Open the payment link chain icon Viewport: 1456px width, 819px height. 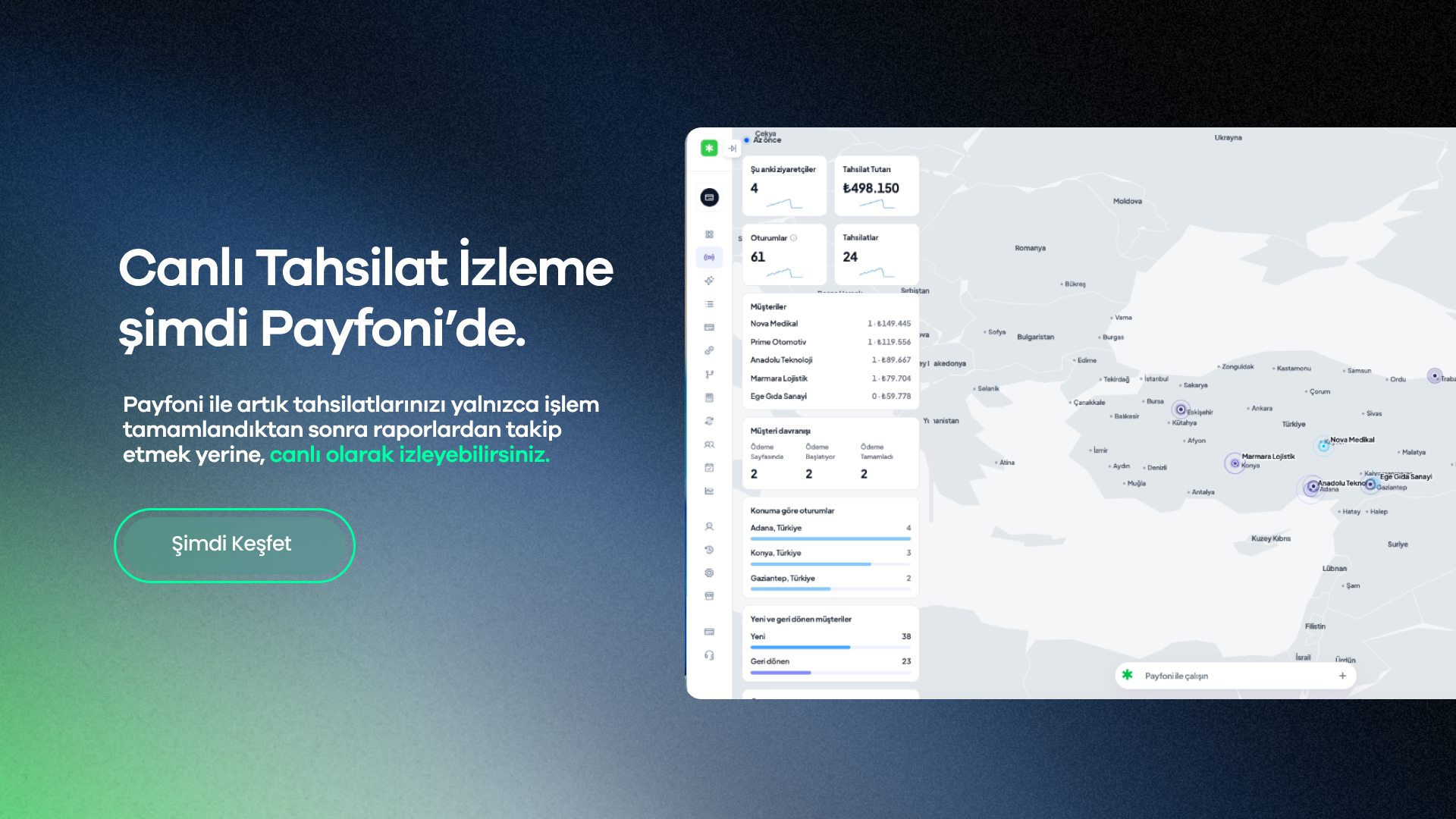point(709,350)
